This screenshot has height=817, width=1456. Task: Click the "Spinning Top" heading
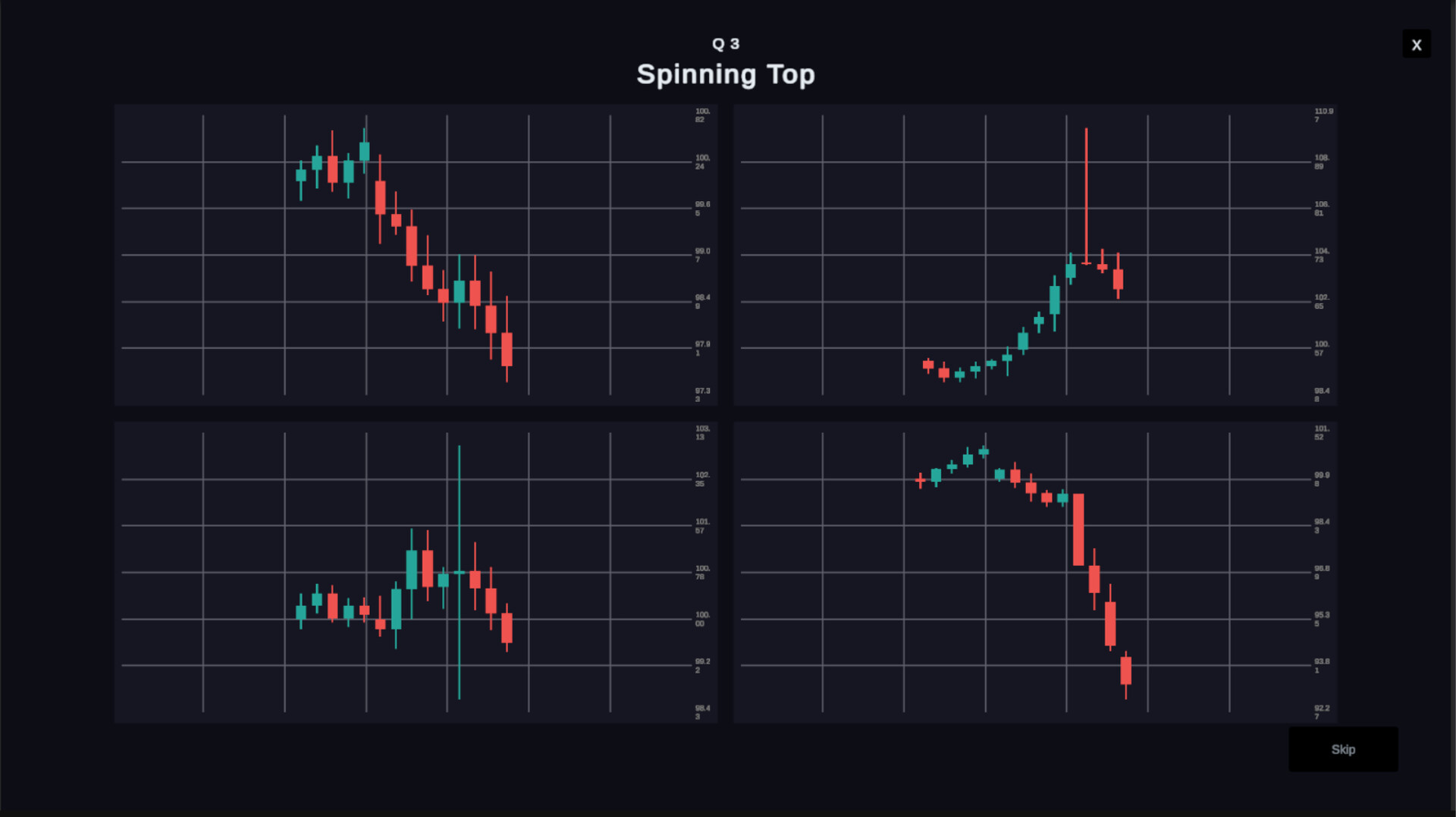coord(726,74)
